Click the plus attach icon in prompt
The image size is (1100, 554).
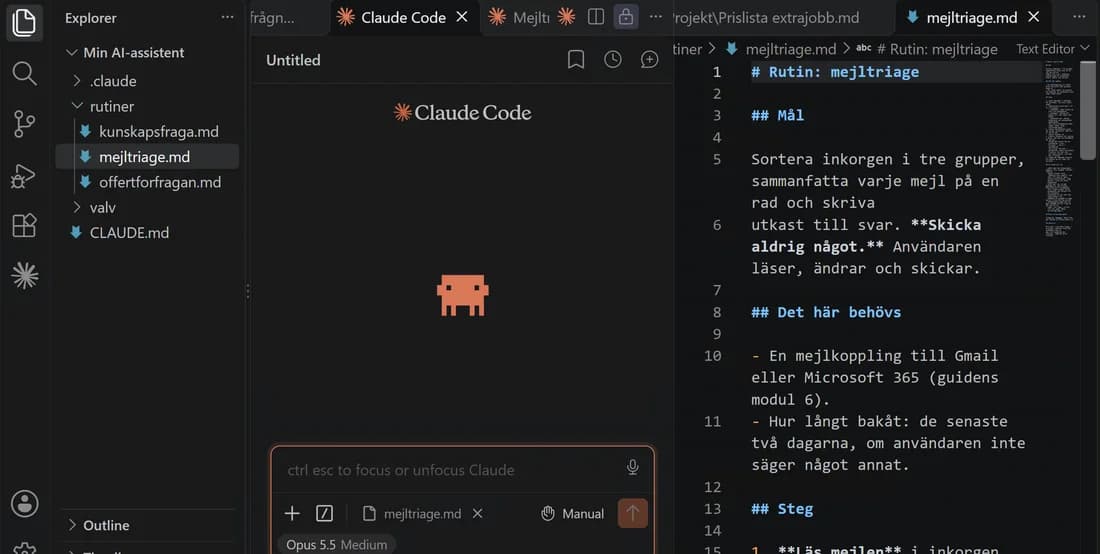tap(292, 513)
